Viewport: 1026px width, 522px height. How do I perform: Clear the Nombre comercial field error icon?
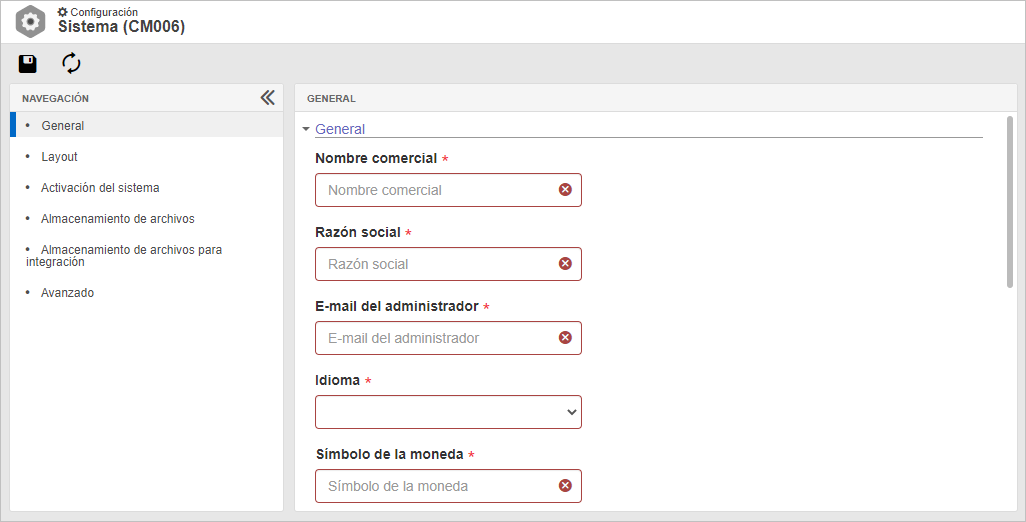pos(565,190)
